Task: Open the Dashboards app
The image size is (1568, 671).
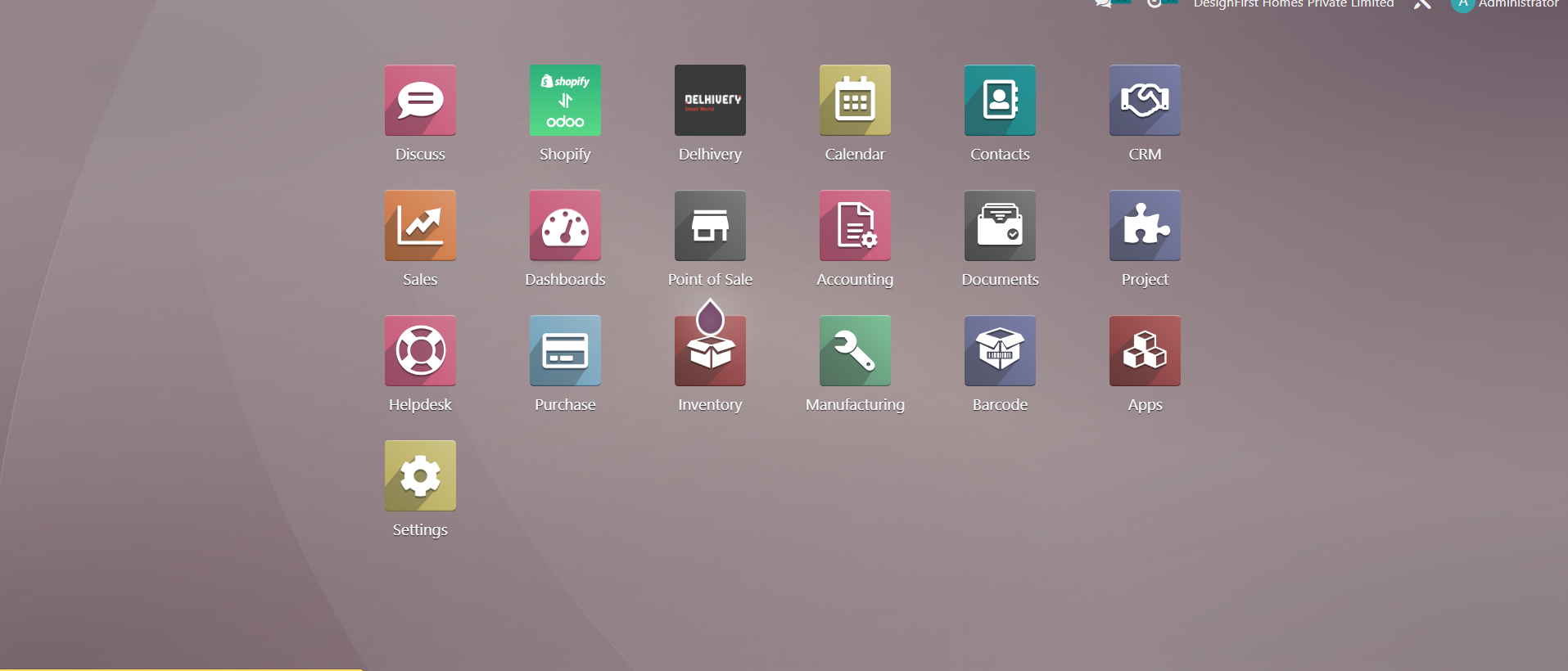Action: coord(565,226)
